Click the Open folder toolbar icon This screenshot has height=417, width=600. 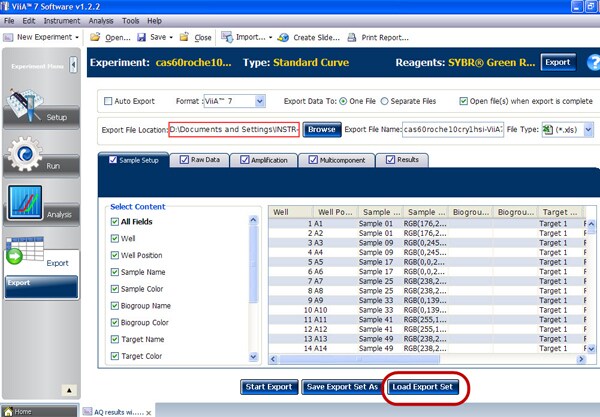coord(95,37)
